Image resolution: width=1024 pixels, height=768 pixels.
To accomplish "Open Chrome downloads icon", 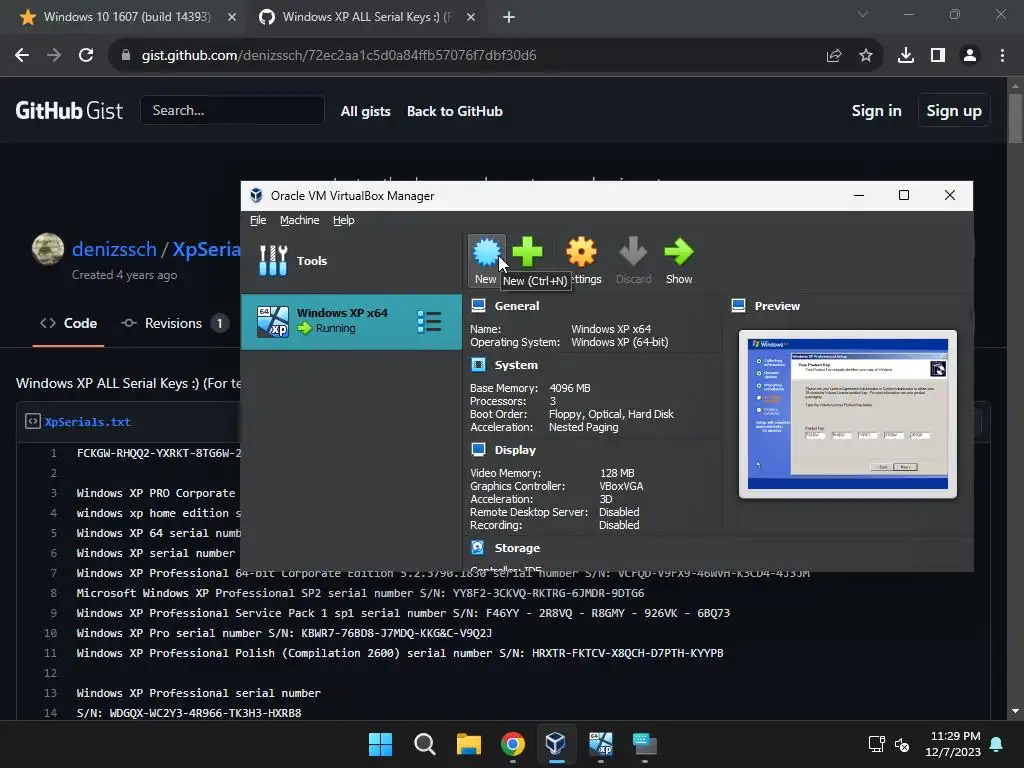I will pos(906,56).
